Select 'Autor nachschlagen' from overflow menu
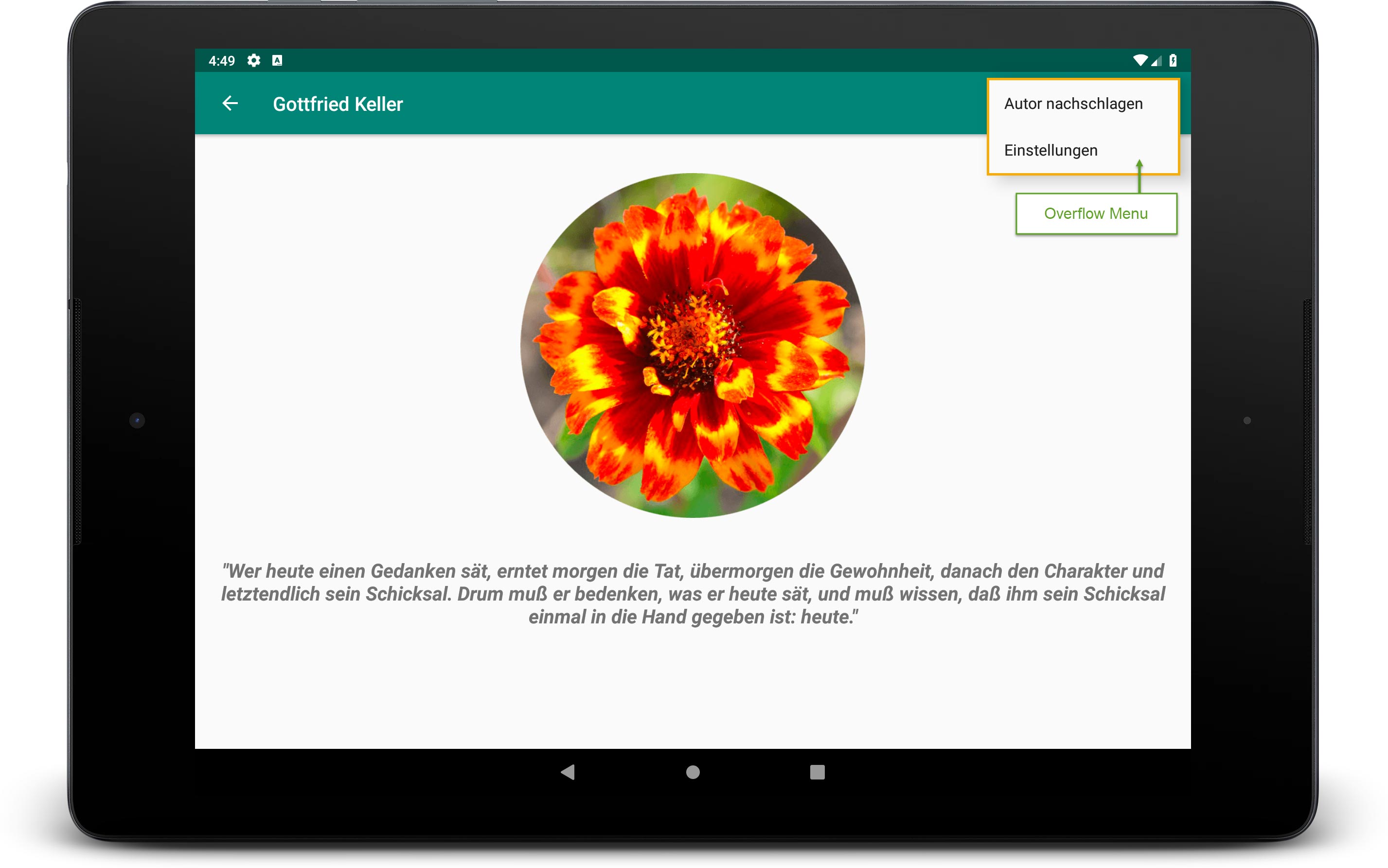This screenshot has width=1388, height=868. point(1083,104)
